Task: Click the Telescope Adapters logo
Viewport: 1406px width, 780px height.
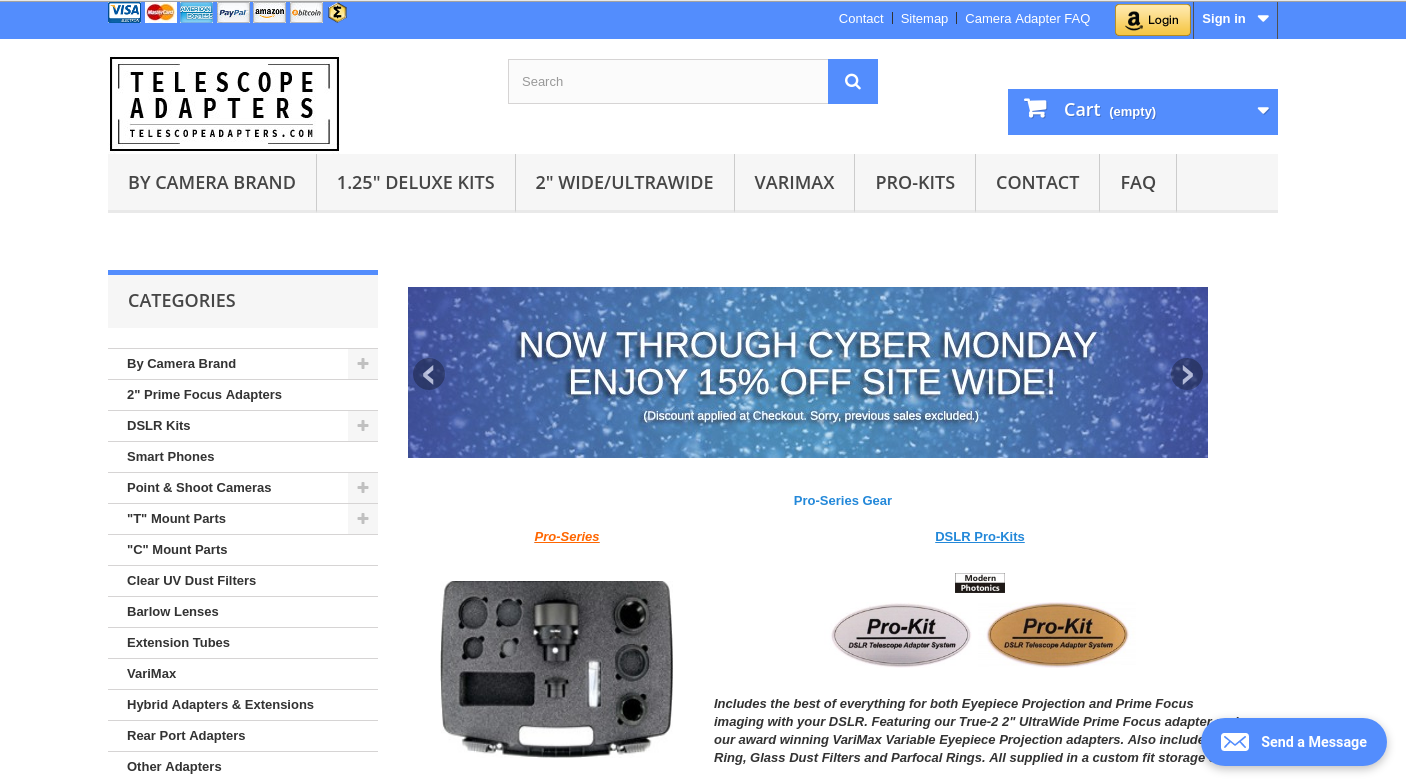Action: [224, 104]
